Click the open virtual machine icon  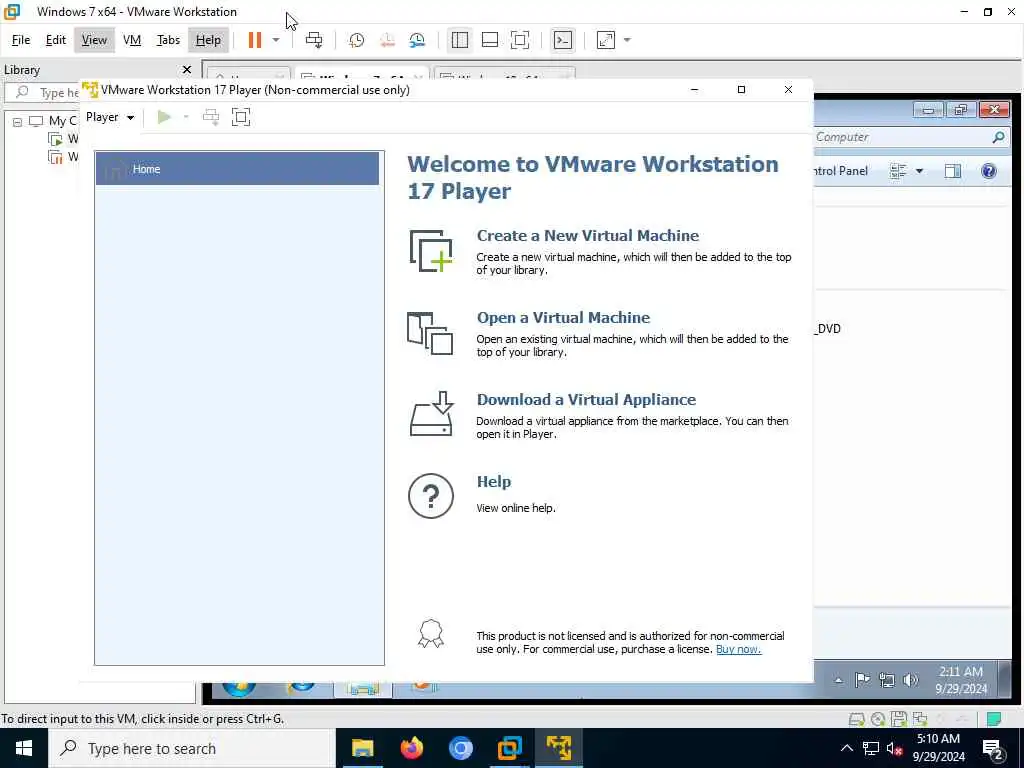[430, 333]
